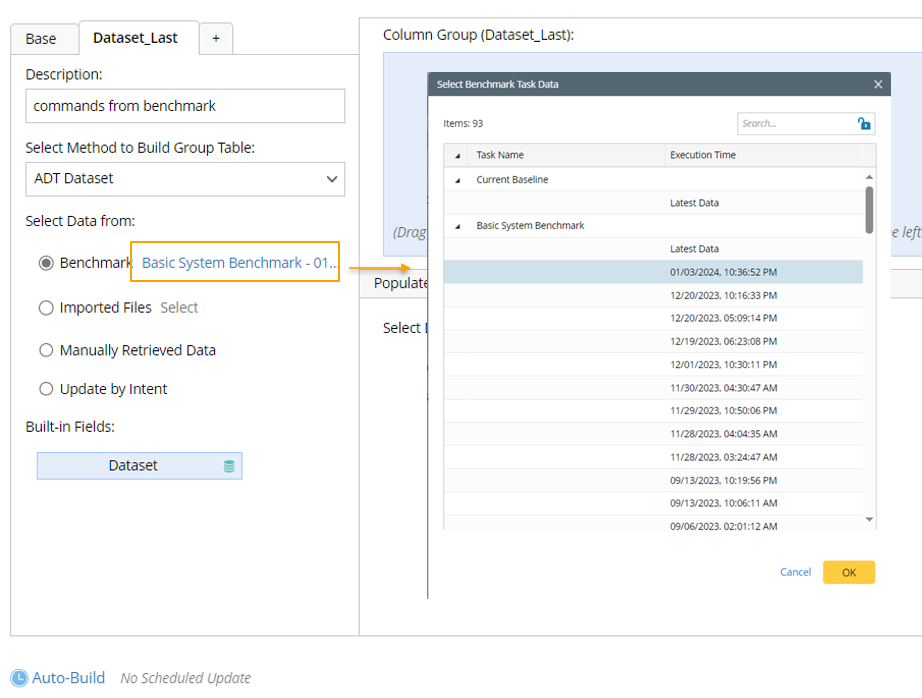This screenshot has width=922, height=698.
Task: Click the unlock icon beside the search box
Action: coord(864,124)
